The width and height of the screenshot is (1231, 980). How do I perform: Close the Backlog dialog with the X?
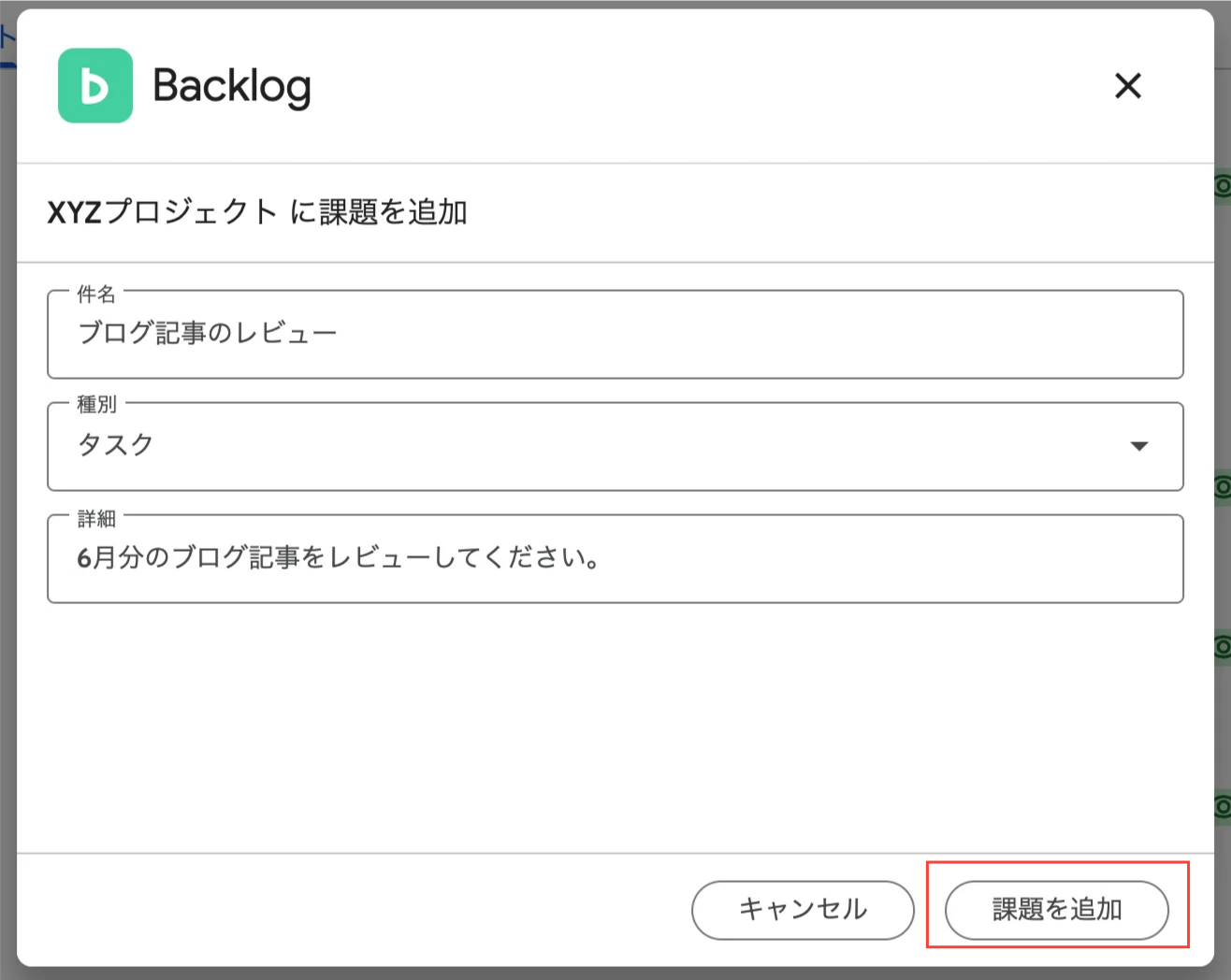(1128, 86)
